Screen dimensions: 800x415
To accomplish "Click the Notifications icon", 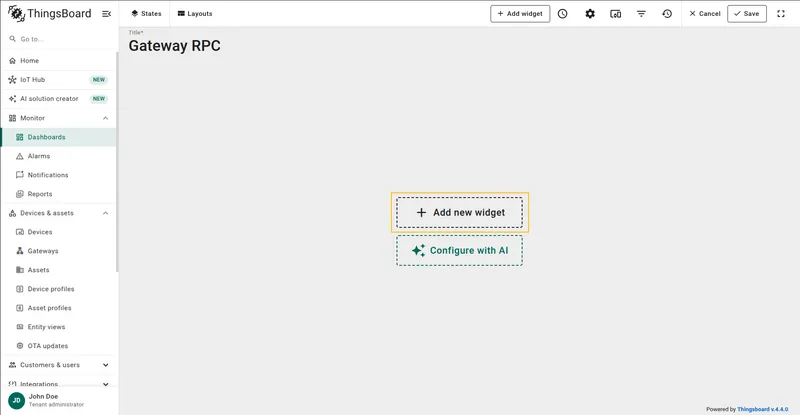I will (x=20, y=175).
